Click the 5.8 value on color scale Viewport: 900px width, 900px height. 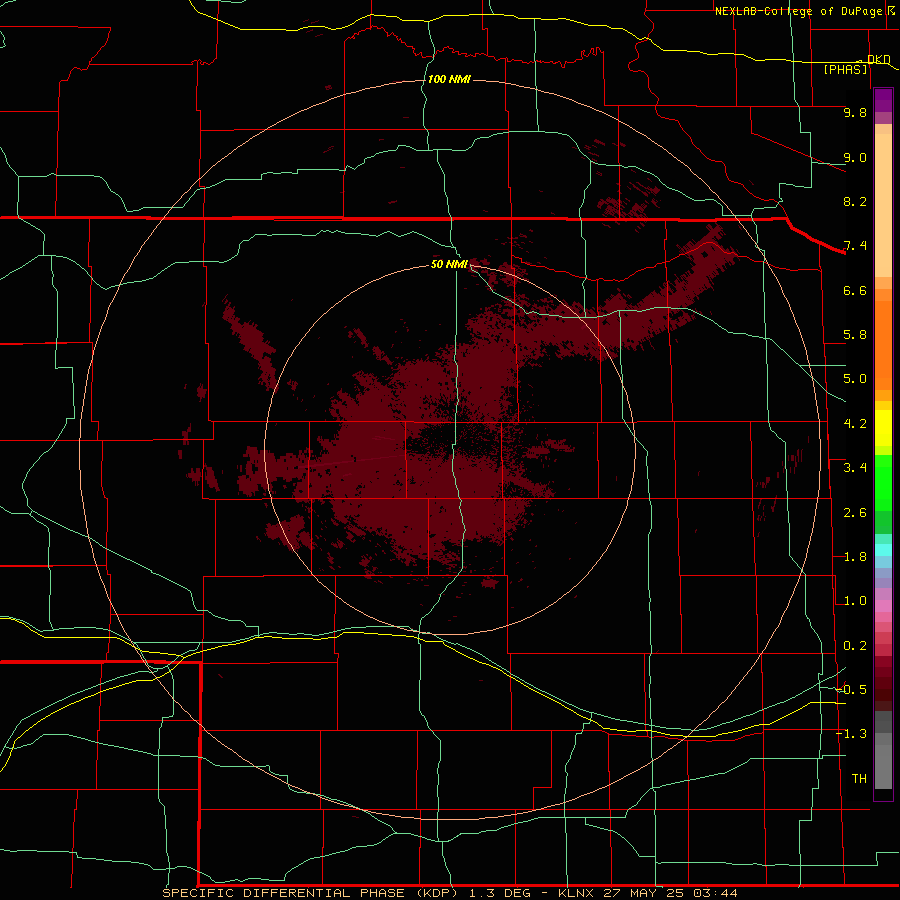coord(855,335)
